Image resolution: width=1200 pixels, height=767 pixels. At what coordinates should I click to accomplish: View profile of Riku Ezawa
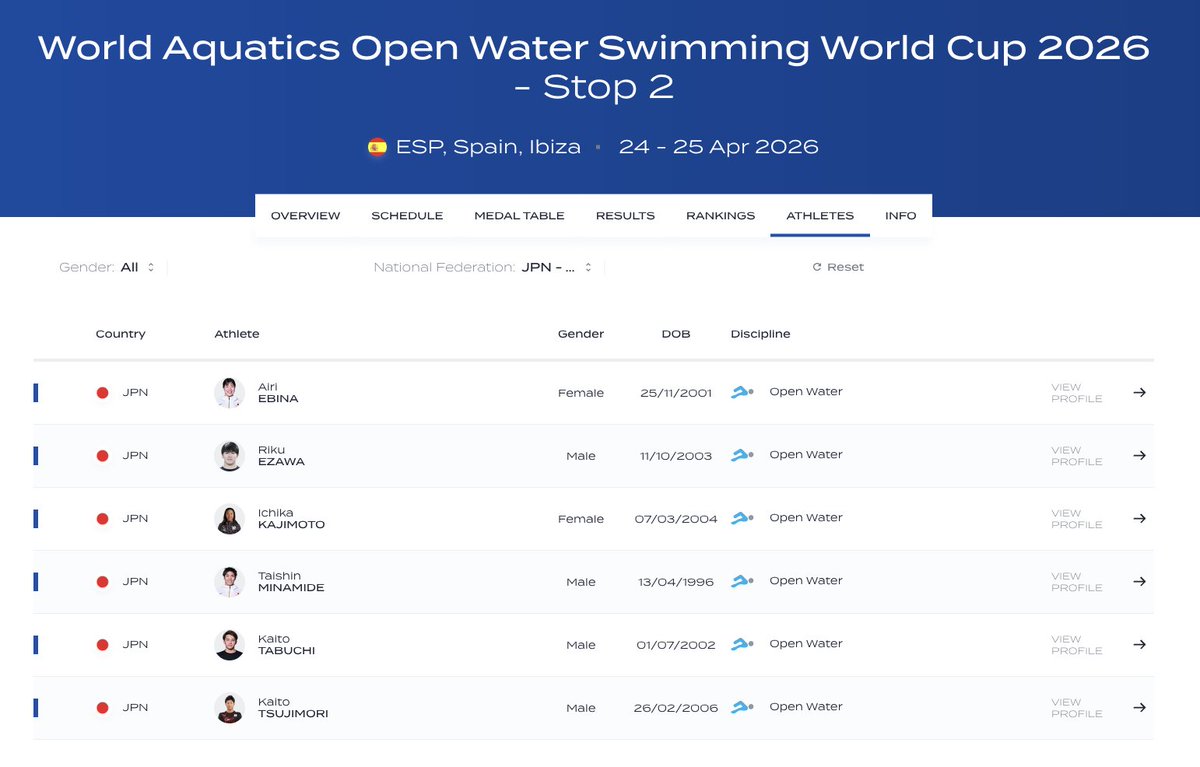click(1076, 456)
